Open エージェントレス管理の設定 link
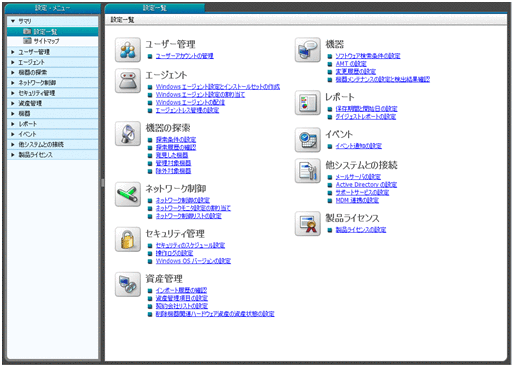The height and width of the screenshot is (367, 514). click(187, 110)
